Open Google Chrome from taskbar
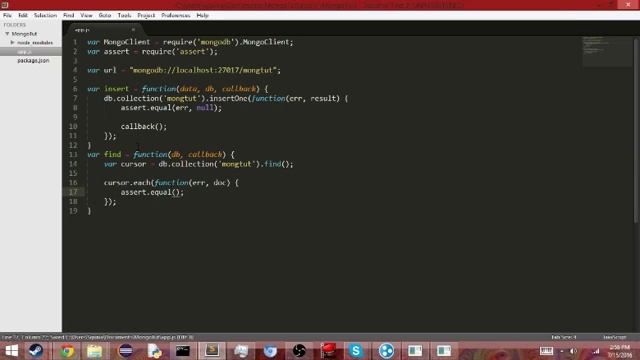 pyautogui.click(x=67, y=351)
